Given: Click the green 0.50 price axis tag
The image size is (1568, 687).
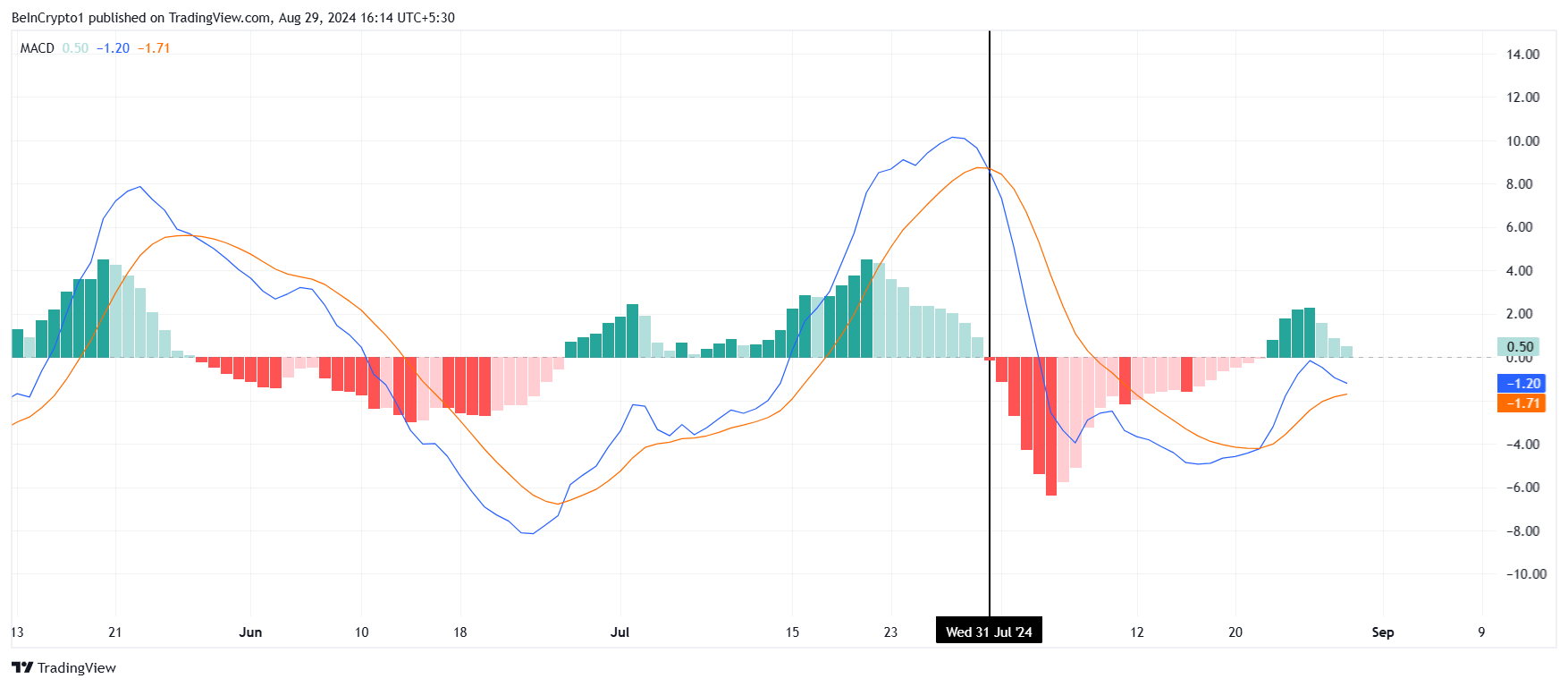Looking at the screenshot, I should tap(1520, 347).
